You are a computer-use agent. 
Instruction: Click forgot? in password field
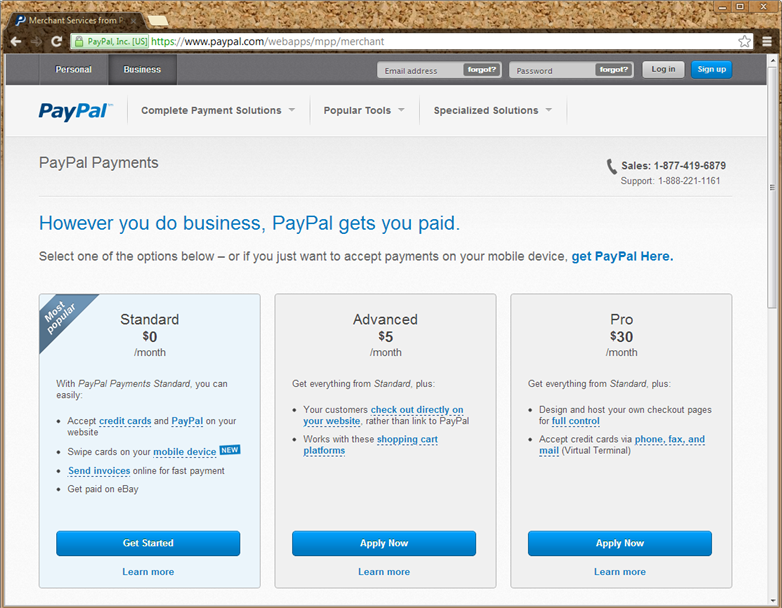pyautogui.click(x=613, y=70)
